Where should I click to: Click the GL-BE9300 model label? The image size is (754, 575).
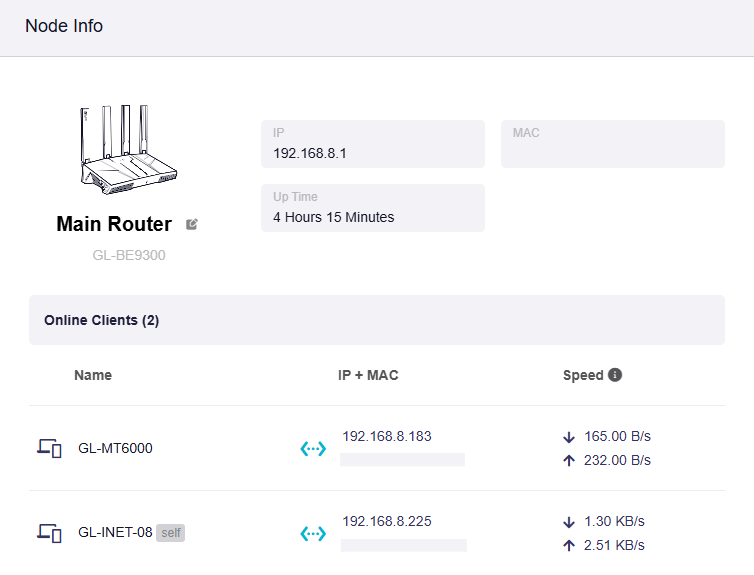(x=129, y=255)
